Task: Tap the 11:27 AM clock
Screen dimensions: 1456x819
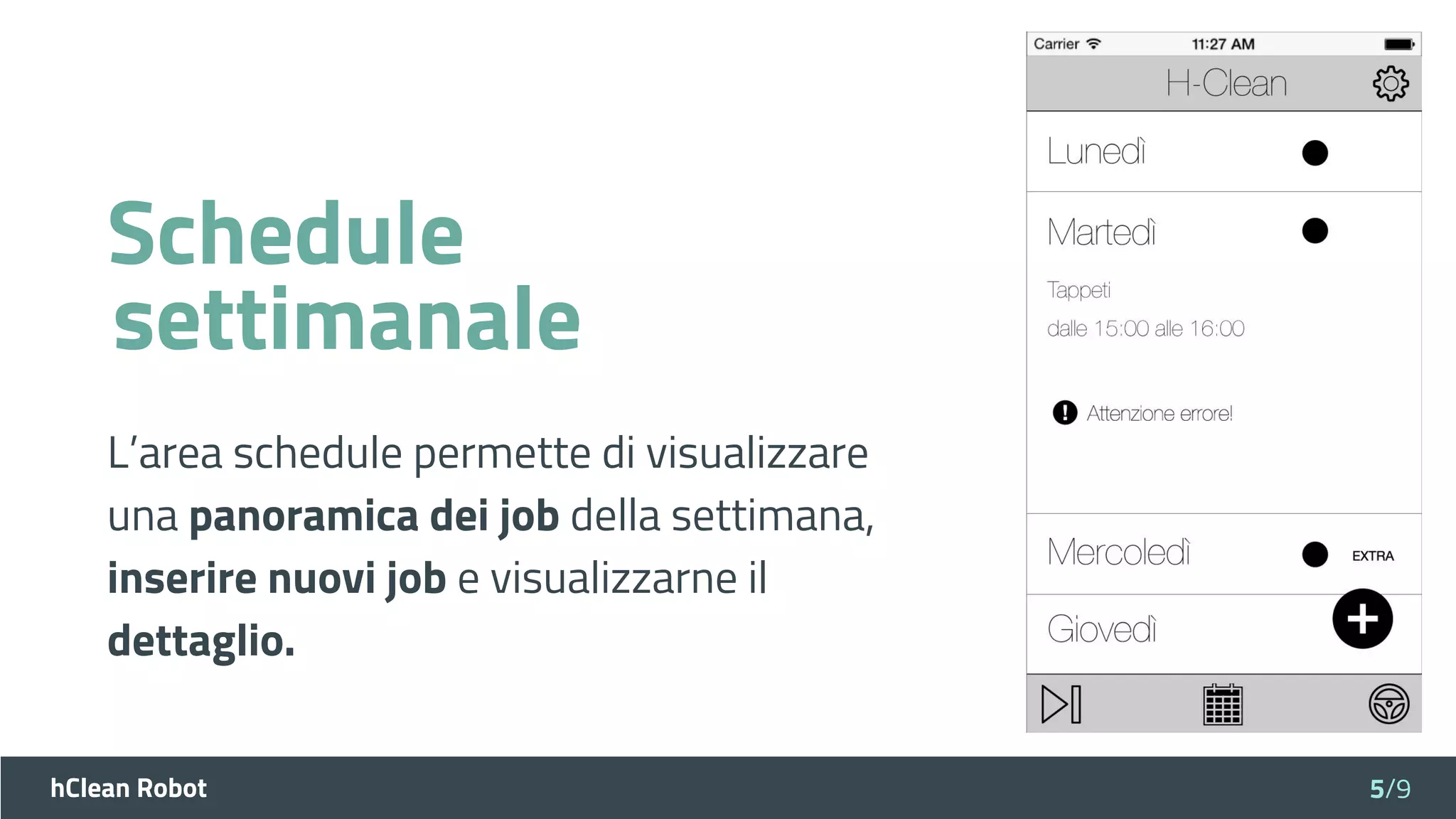Action: [1223, 44]
